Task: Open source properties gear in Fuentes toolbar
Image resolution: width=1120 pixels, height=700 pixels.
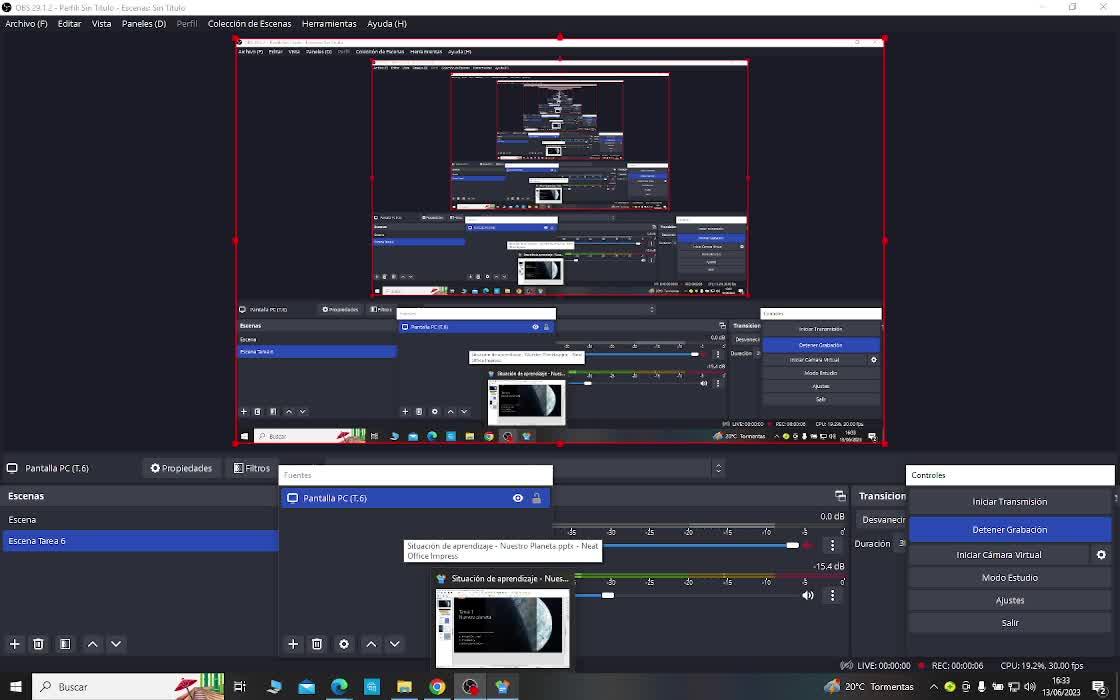Action: (344, 644)
